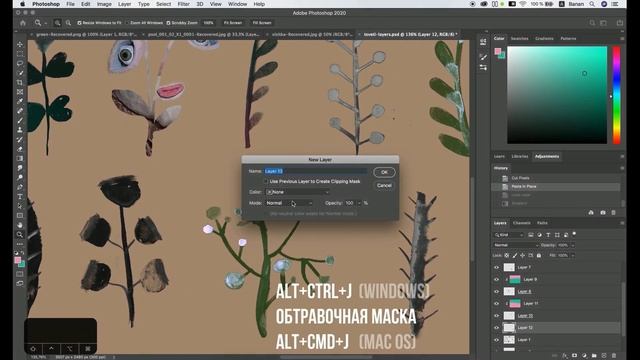Open the Layers panel Opacity dropdown arrow

point(573,245)
